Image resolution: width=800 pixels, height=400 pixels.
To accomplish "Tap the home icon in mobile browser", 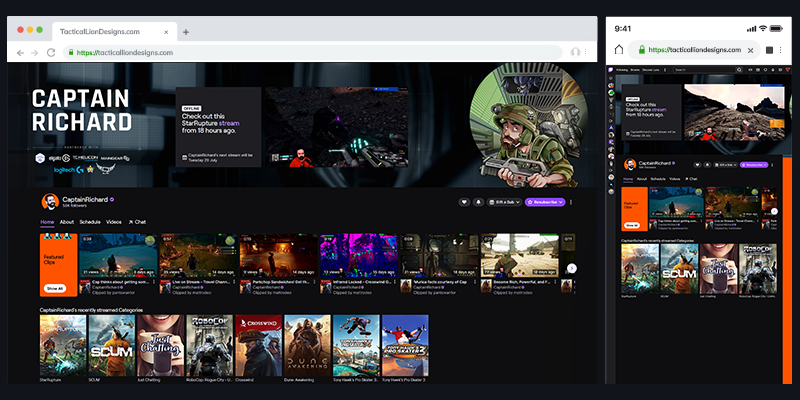I will pos(619,49).
